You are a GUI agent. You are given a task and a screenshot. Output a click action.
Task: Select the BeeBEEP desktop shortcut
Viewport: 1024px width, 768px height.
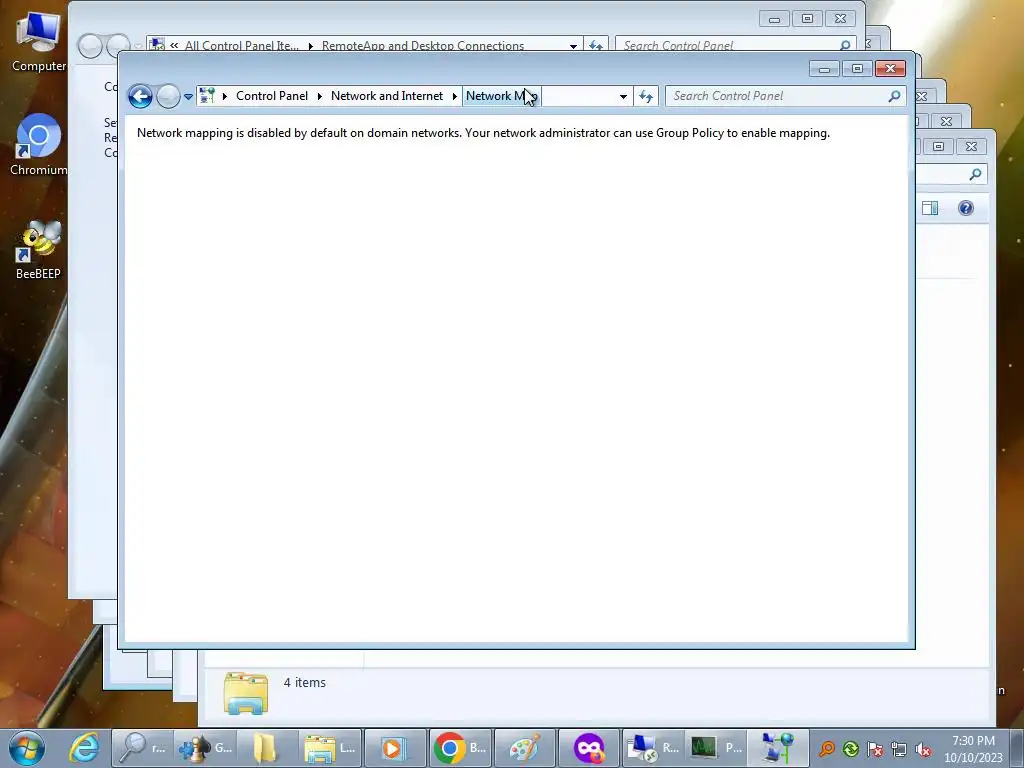pyautogui.click(x=39, y=250)
